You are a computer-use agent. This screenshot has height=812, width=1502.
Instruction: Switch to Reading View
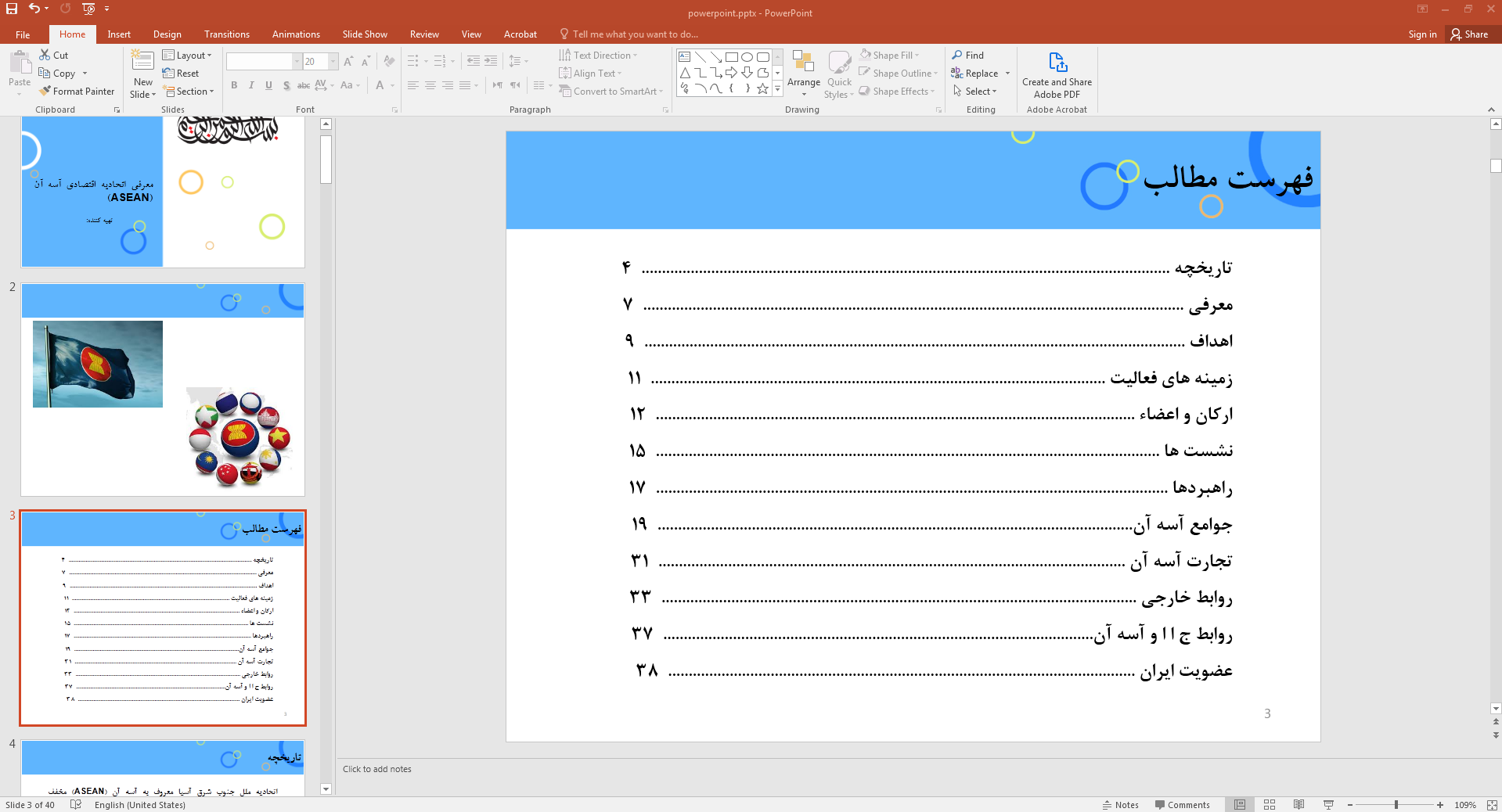coord(1298,805)
